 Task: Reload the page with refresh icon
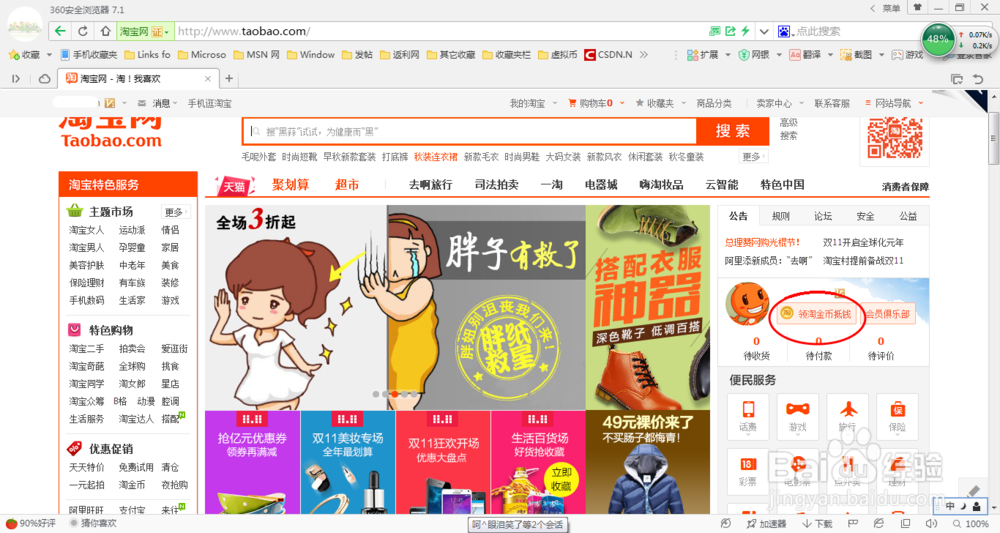tap(83, 31)
